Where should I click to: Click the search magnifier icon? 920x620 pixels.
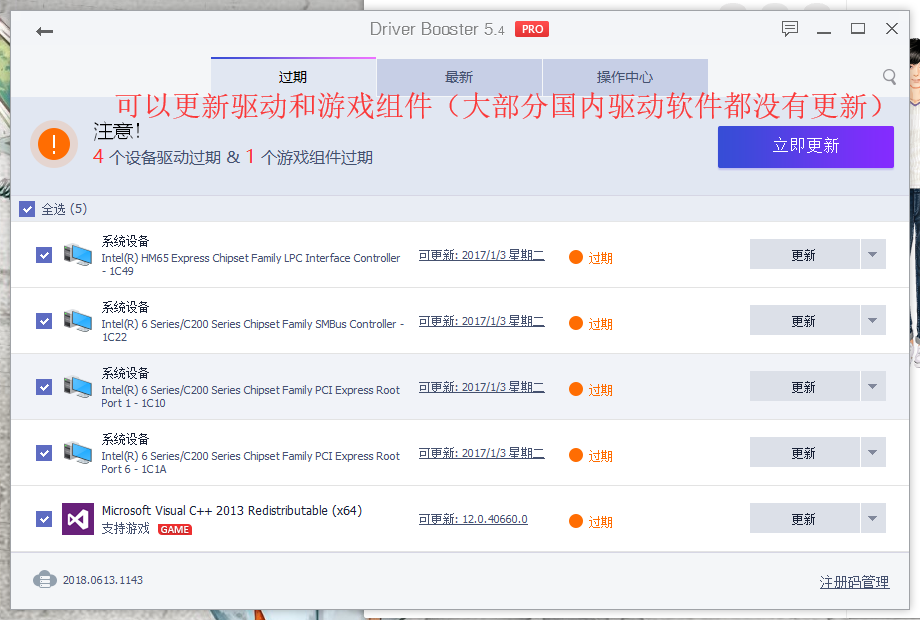(x=889, y=77)
